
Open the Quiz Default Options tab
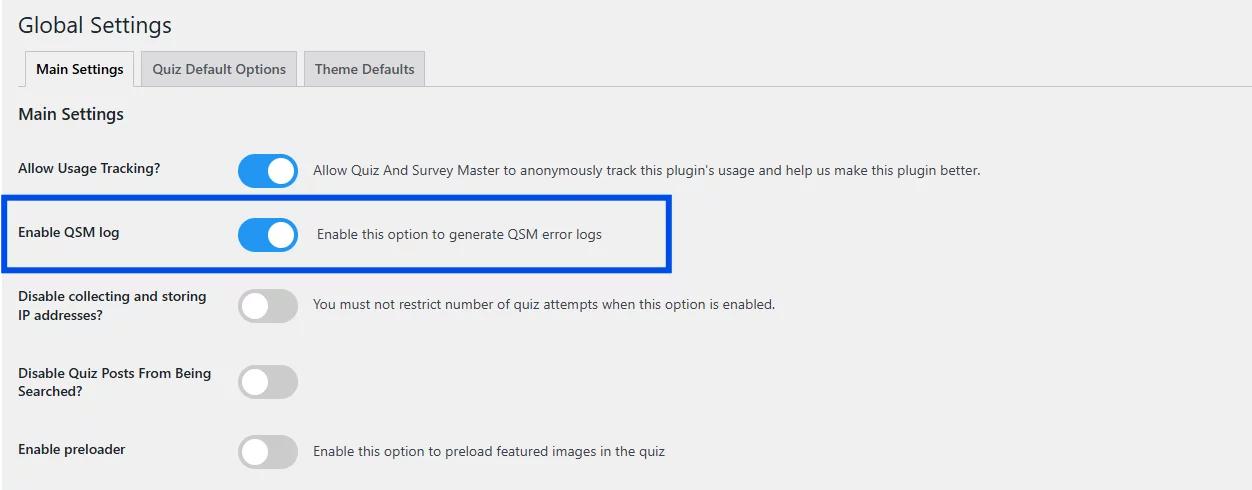click(219, 69)
